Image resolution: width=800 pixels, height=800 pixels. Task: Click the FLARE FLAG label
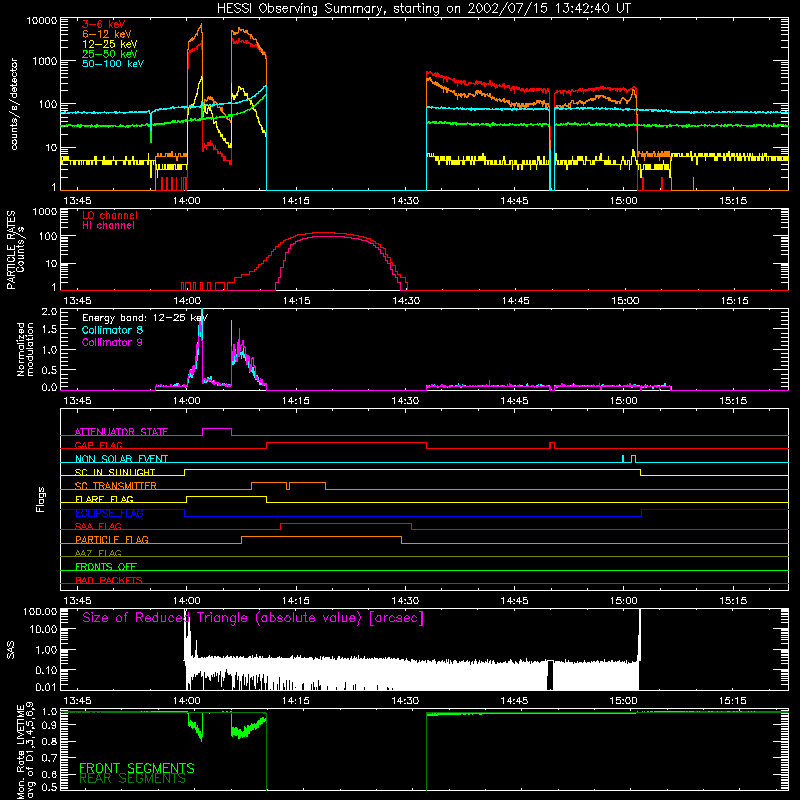click(x=104, y=499)
